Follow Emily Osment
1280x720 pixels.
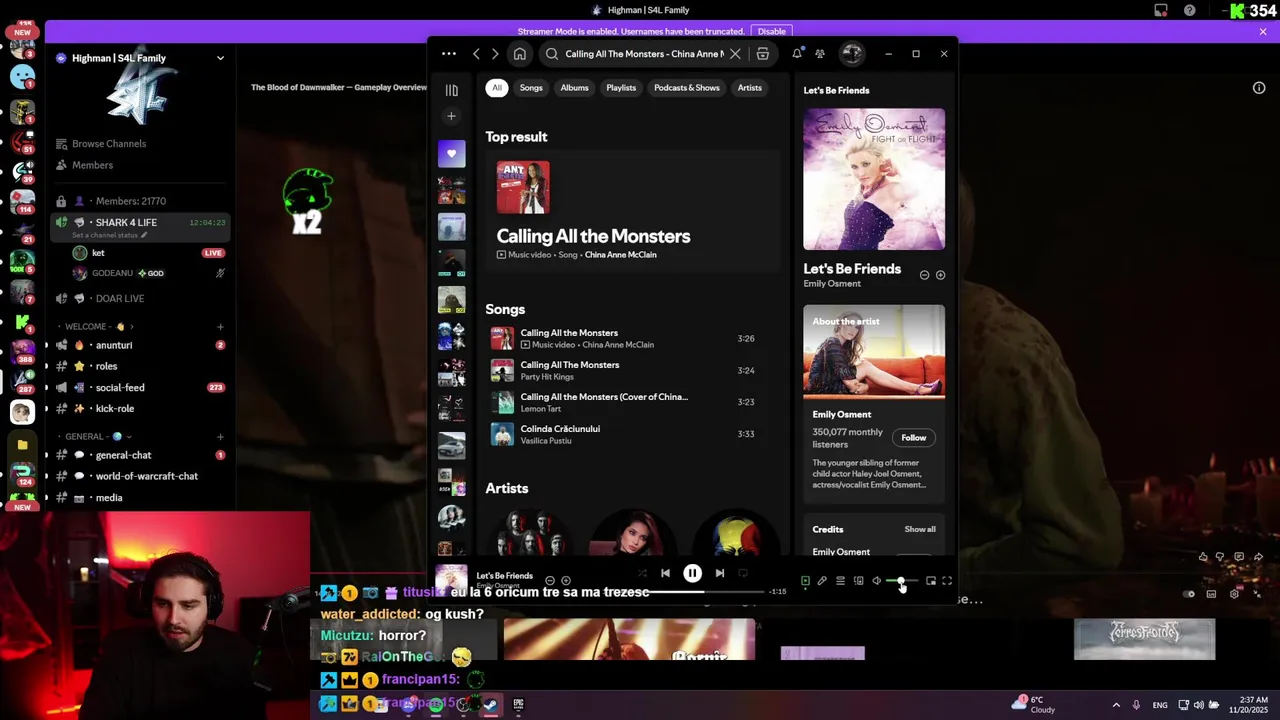[914, 438]
